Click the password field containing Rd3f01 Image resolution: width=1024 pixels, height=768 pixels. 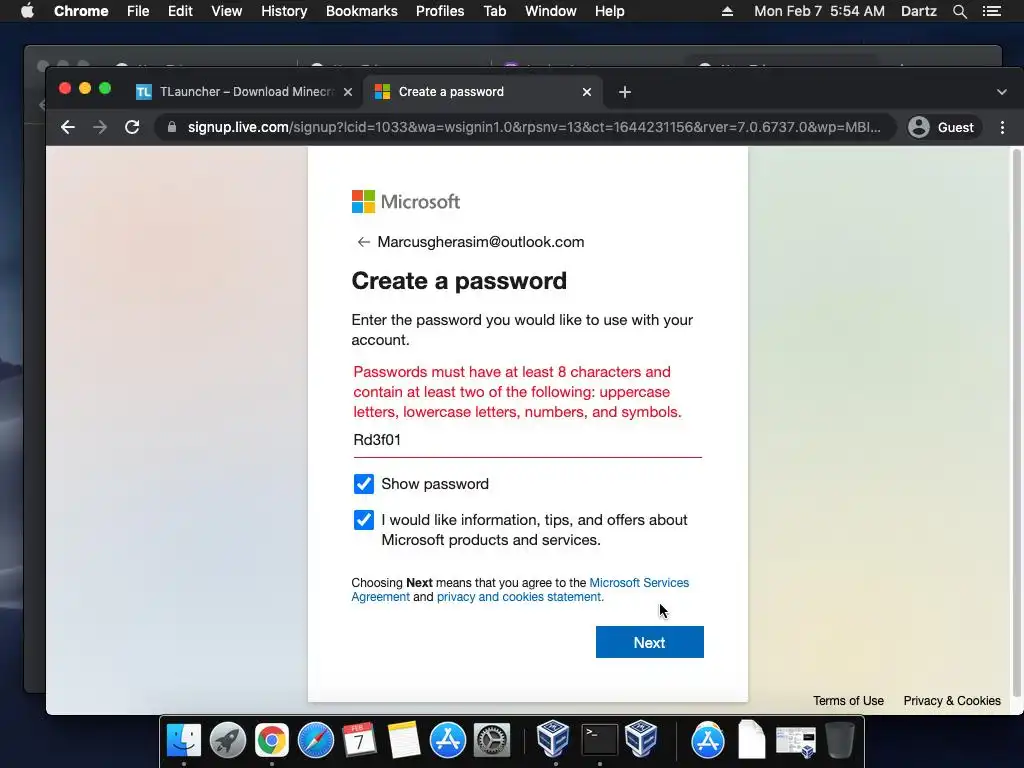click(x=528, y=440)
